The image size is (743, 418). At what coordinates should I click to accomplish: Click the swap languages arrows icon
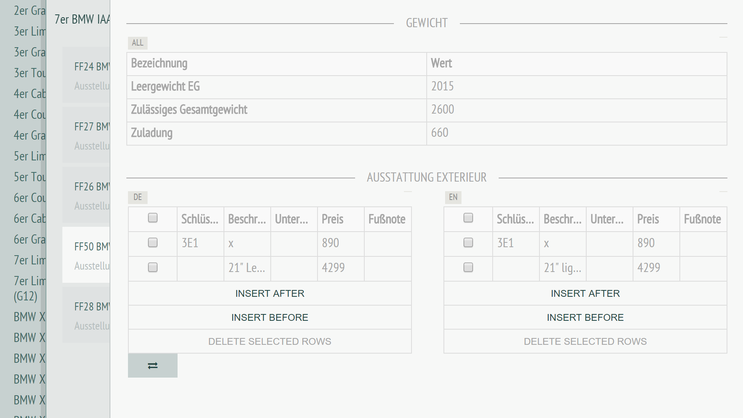coord(152,366)
